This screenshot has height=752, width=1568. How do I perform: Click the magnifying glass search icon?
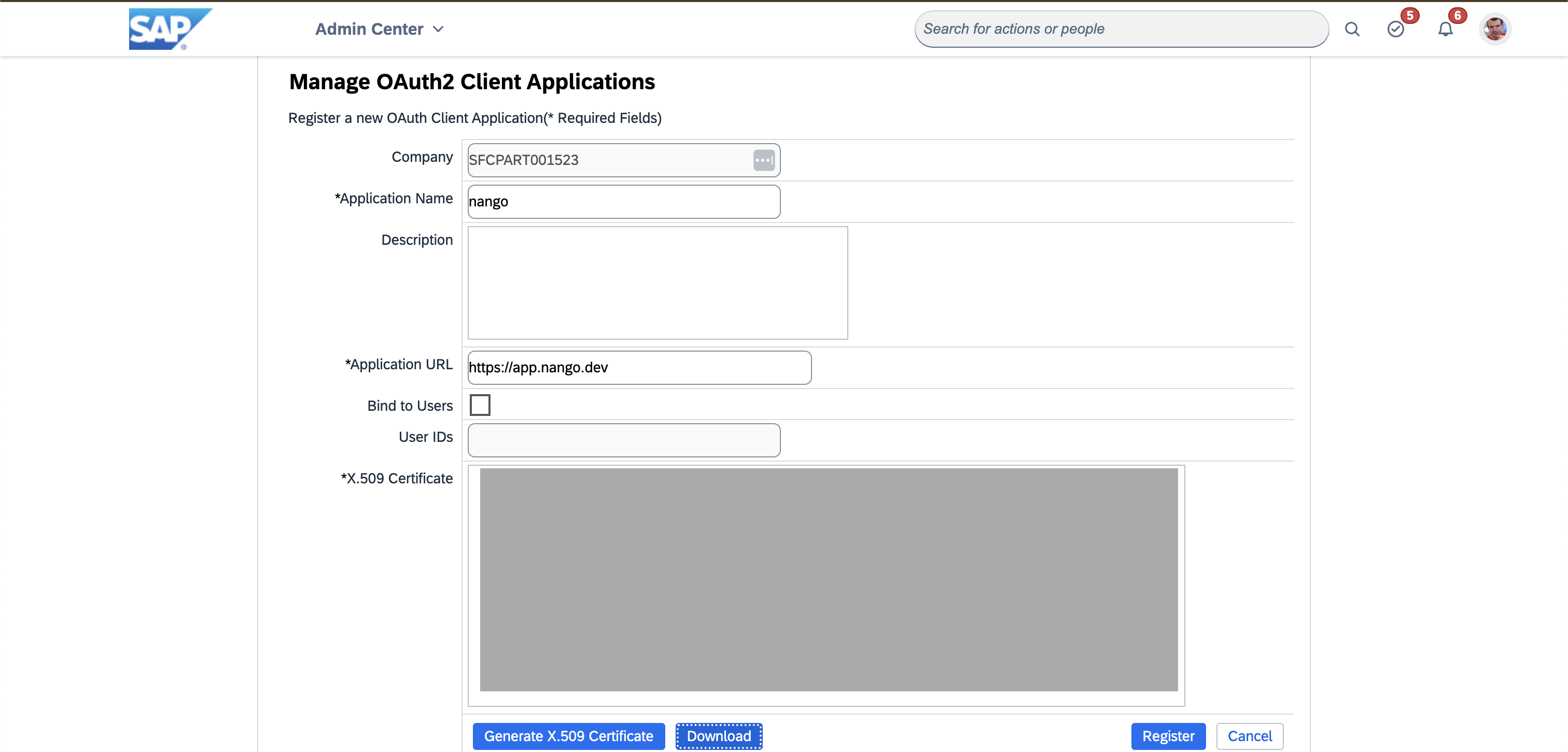(1352, 29)
